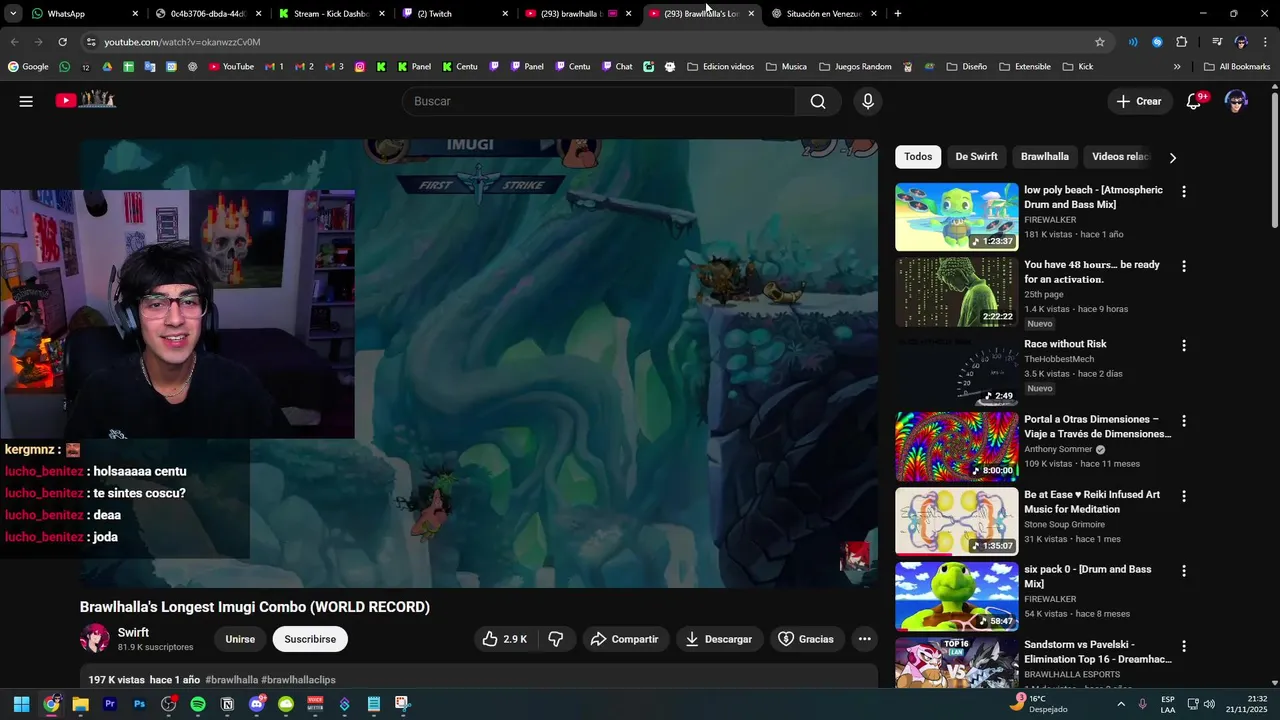Open more actions ellipsis below video

864,639
